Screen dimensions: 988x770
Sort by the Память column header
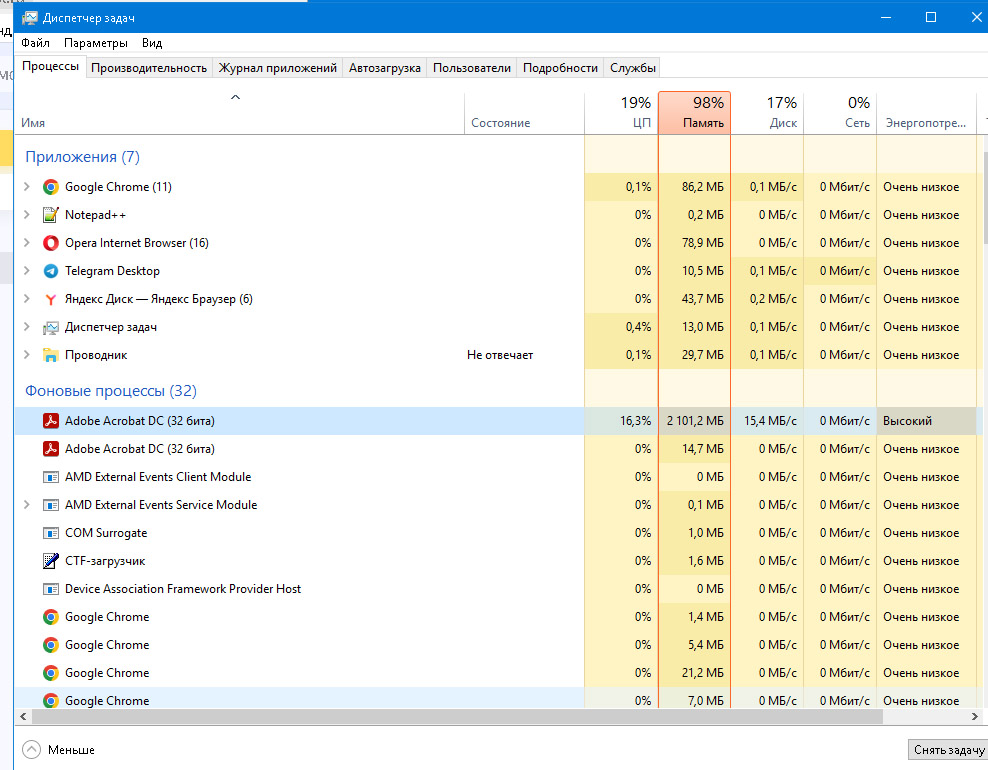pos(694,113)
